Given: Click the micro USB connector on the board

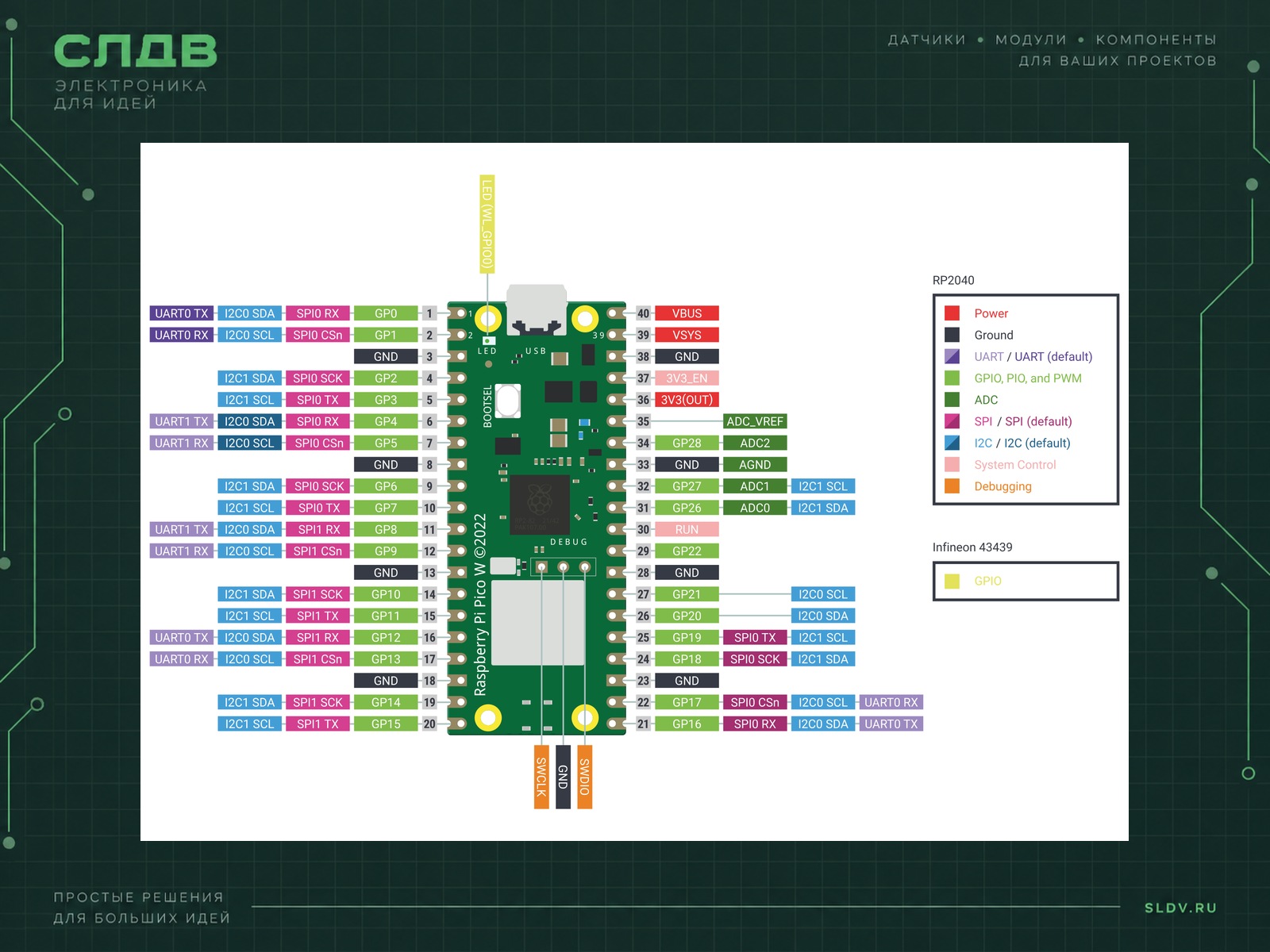Looking at the screenshot, I should pos(537,309).
